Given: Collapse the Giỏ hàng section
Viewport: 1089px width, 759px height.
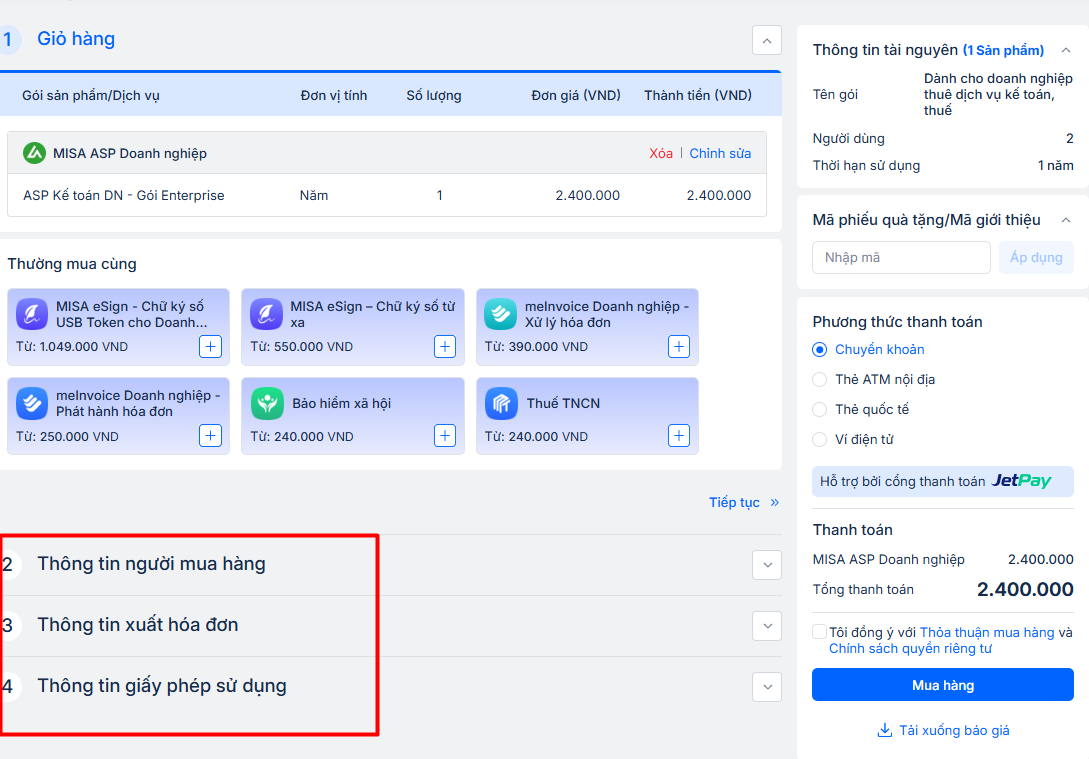Looking at the screenshot, I should (x=766, y=41).
